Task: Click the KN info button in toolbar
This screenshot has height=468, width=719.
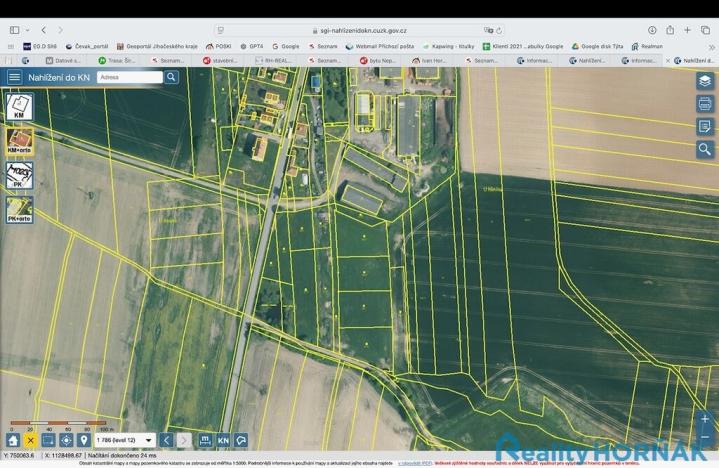Action: [x=223, y=440]
